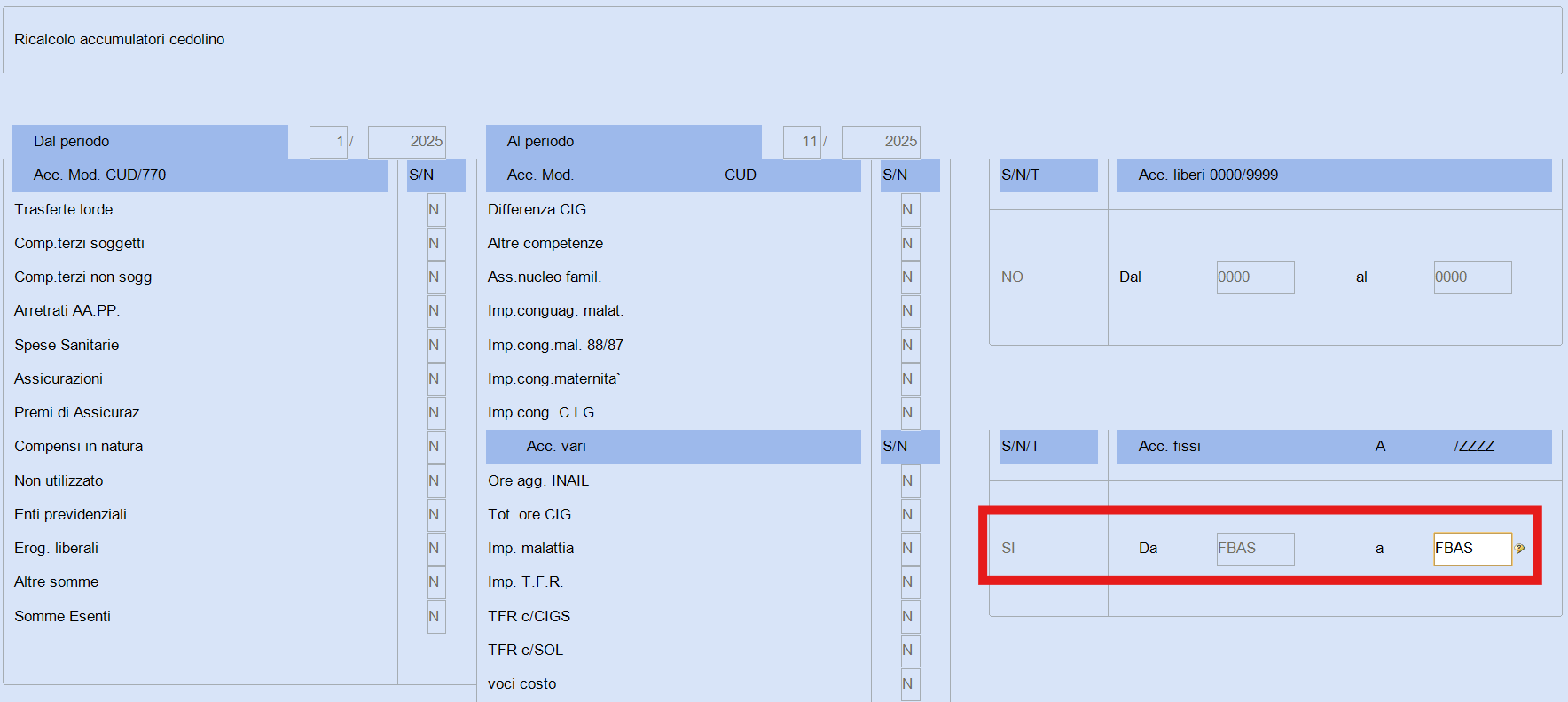
Task: Select the S/N field for TFR c/SOL
Action: tap(910, 651)
